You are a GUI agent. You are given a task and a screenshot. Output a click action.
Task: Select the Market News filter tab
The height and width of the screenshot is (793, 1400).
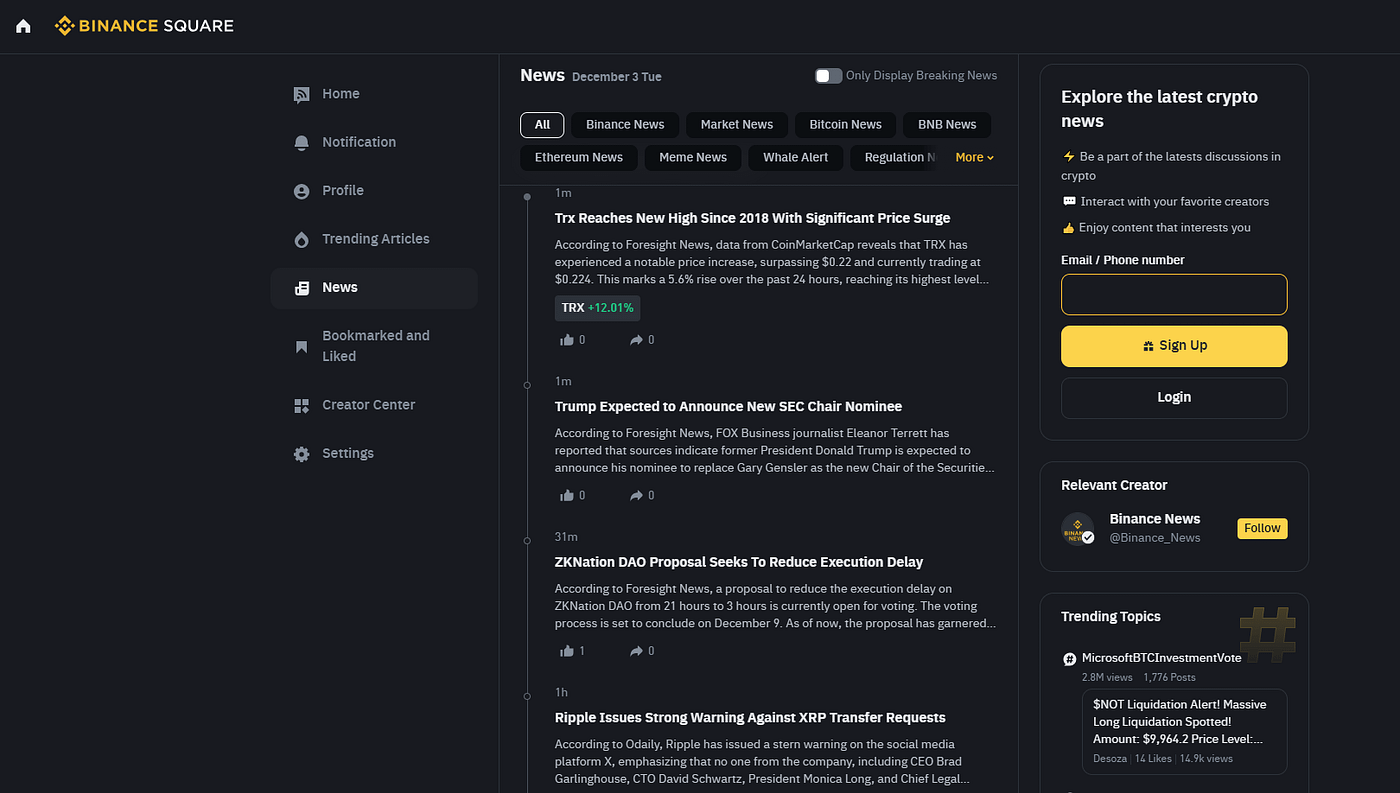(x=737, y=125)
